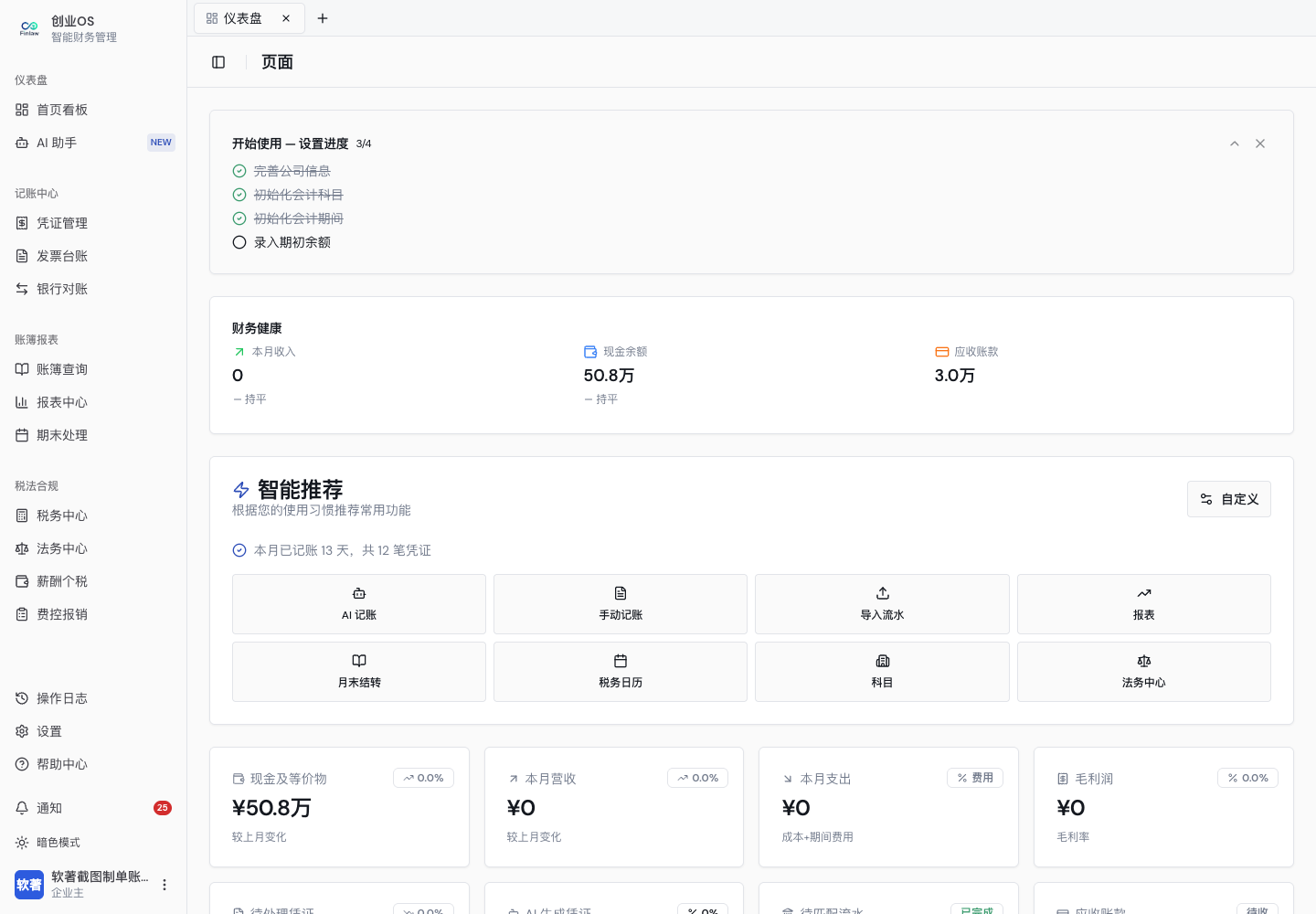The image size is (1316, 914).
Task: Click the notification count 25 badge
Action: point(163,808)
